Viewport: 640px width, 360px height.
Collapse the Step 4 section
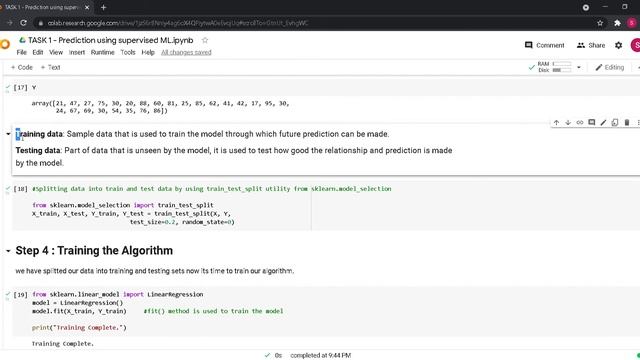8,251
